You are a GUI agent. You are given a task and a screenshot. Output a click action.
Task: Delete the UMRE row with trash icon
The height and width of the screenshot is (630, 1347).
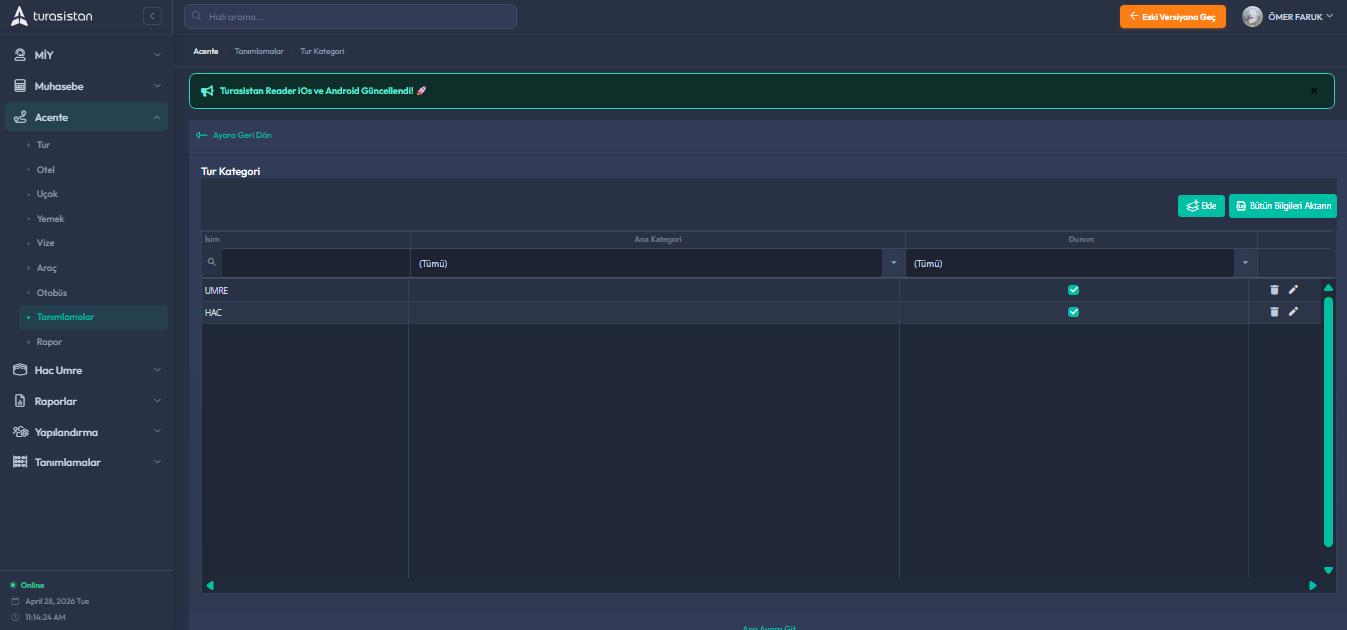[1274, 290]
